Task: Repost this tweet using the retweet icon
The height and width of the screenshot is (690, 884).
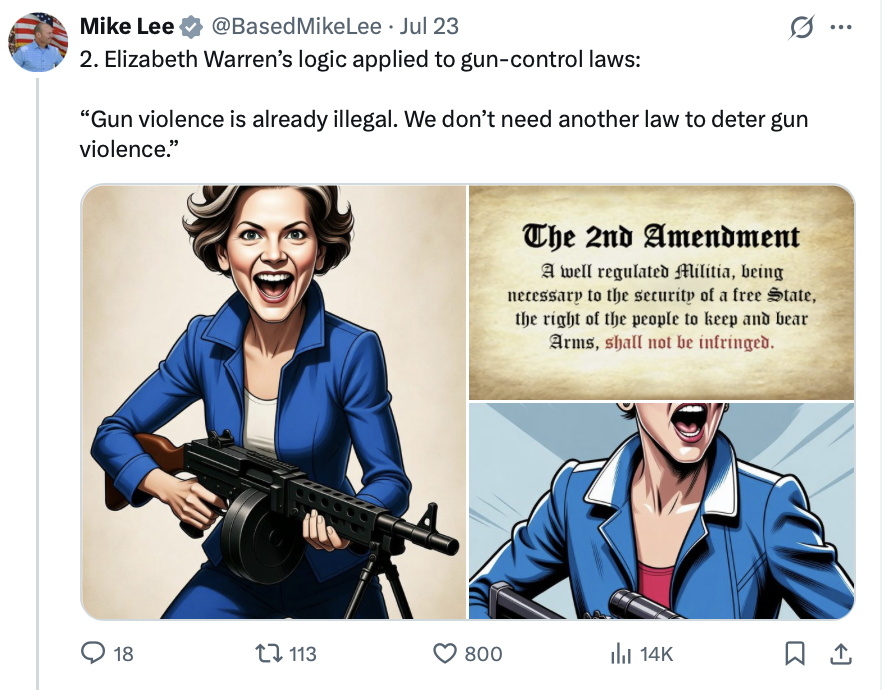Action: pos(268,653)
